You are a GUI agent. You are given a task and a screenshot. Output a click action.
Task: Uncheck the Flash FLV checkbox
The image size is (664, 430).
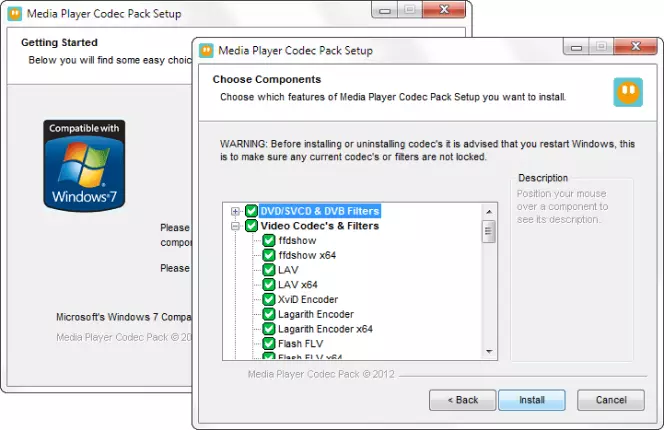click(x=268, y=344)
